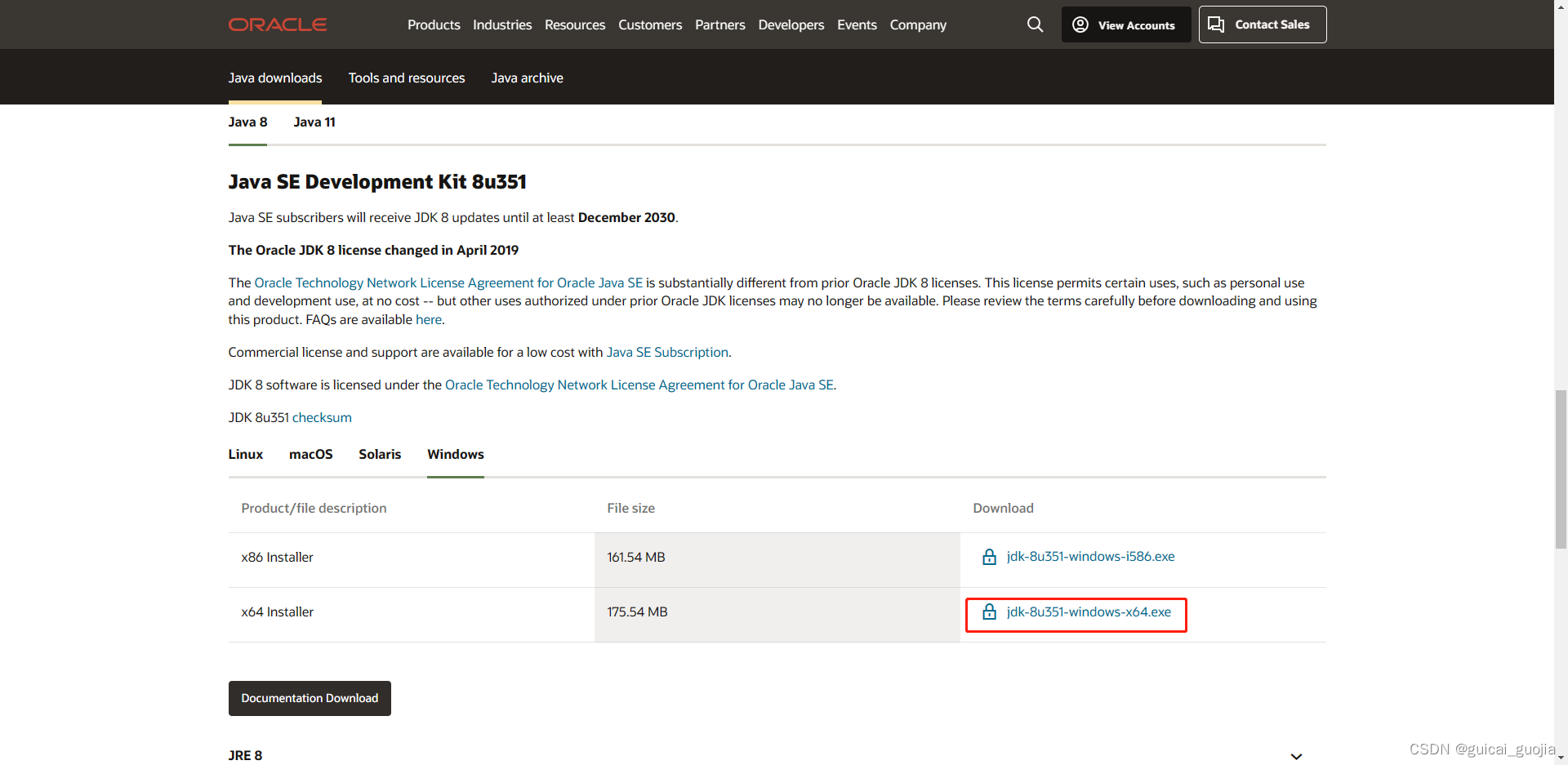The image size is (1568, 765).
Task: Click the JRE 8 section heading
Action: click(245, 755)
